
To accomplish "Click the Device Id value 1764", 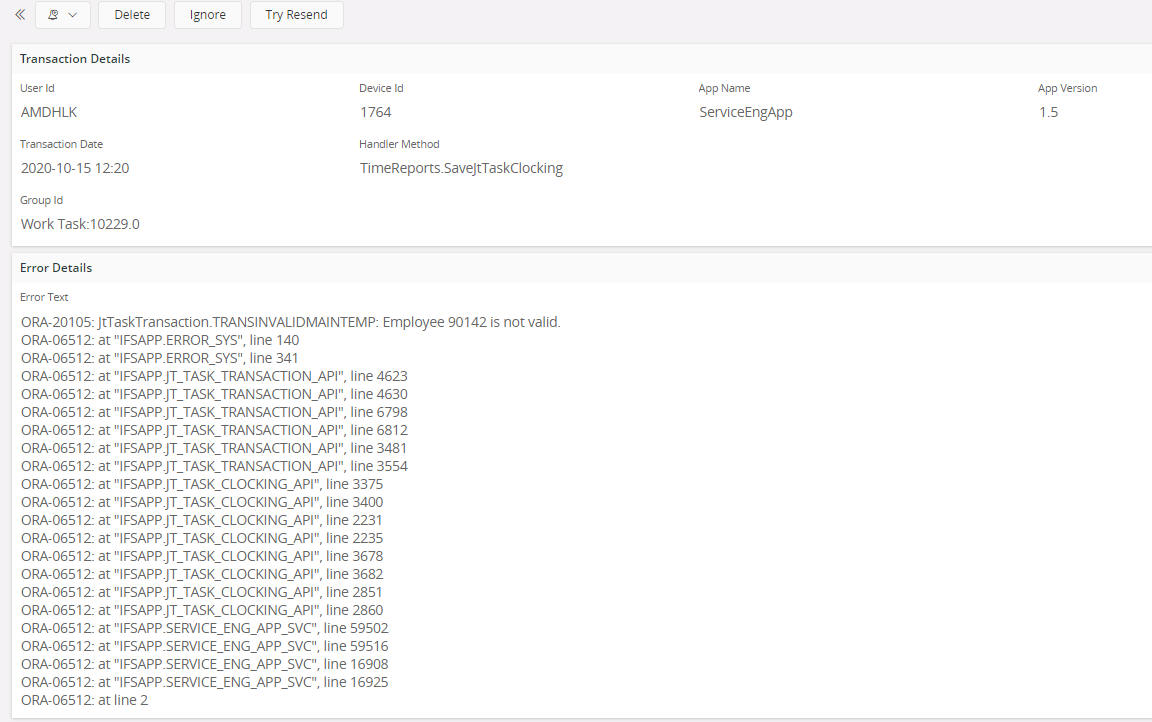I will [x=375, y=112].
